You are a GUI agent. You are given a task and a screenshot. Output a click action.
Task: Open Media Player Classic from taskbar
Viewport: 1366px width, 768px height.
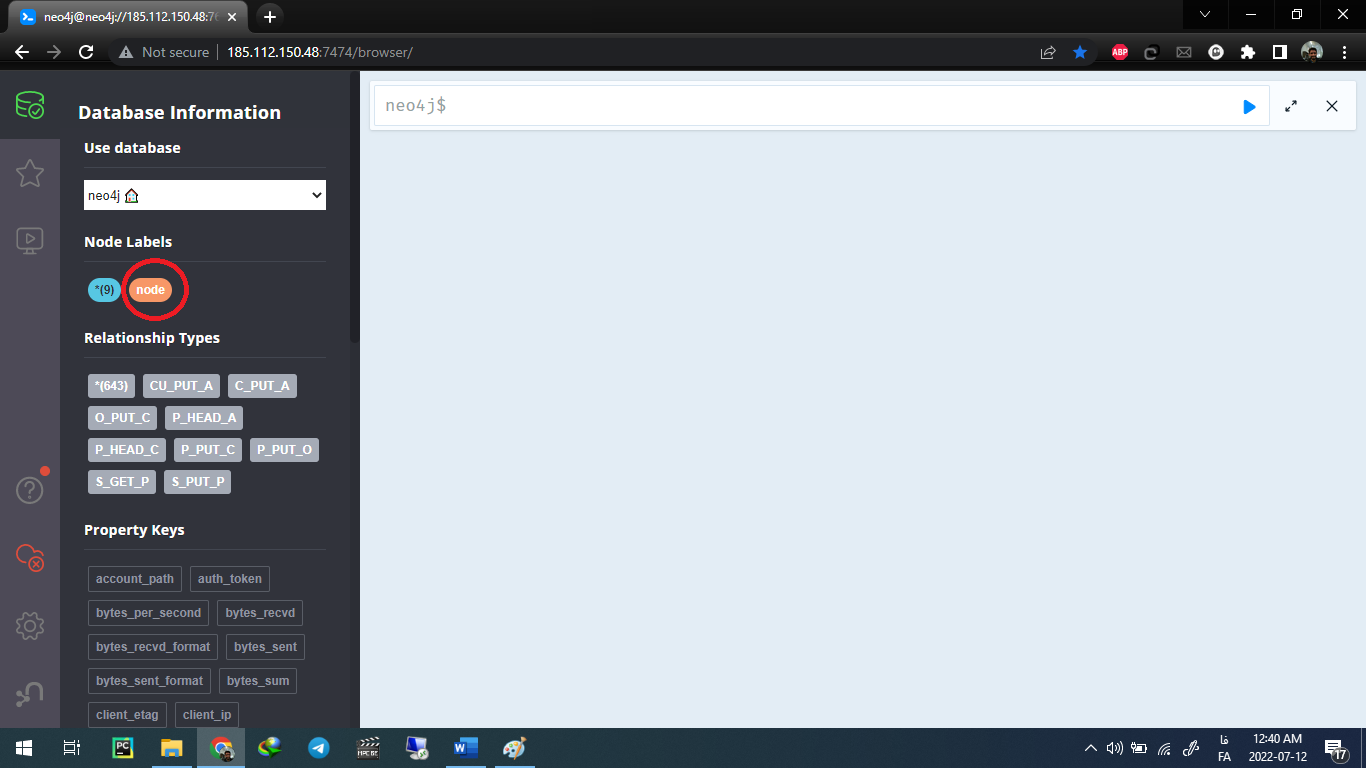coord(369,748)
